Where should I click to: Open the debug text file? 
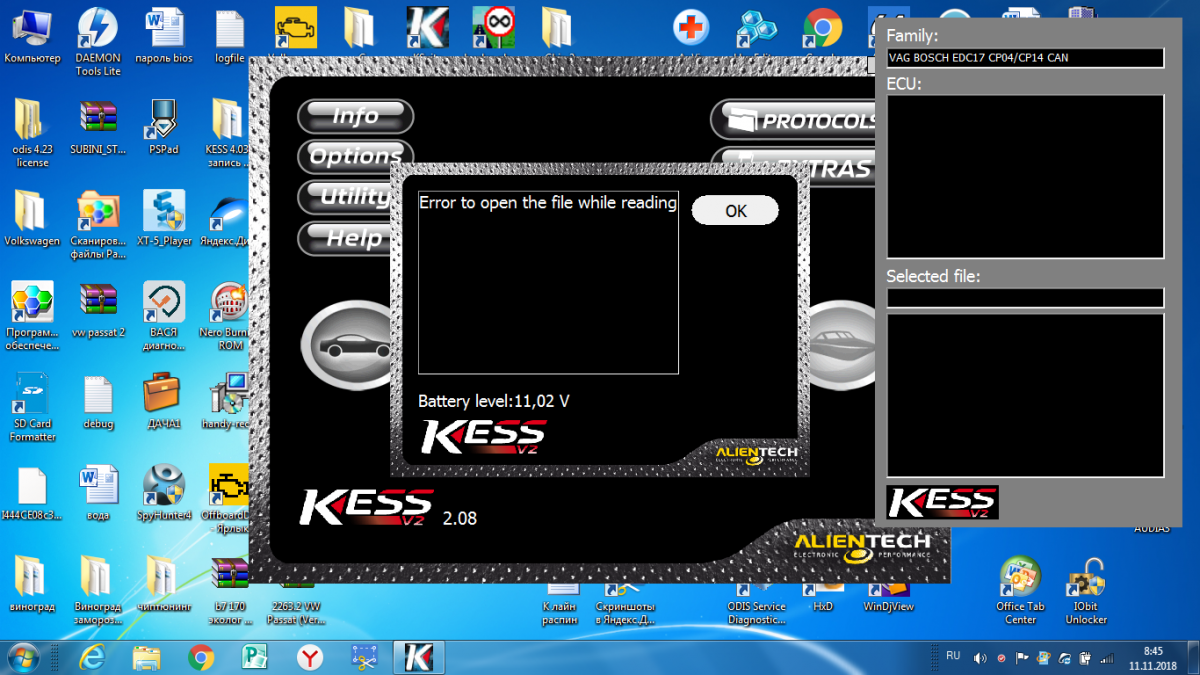tap(98, 400)
